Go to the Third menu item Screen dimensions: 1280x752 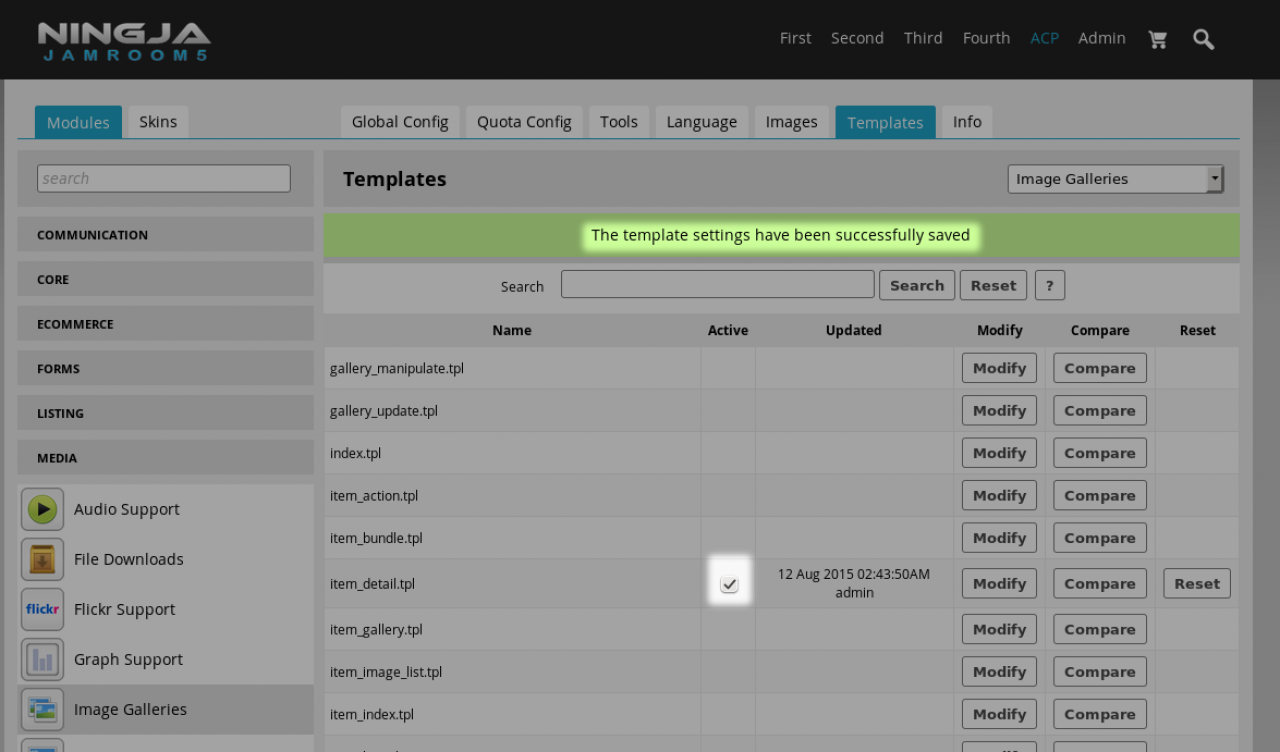[923, 38]
